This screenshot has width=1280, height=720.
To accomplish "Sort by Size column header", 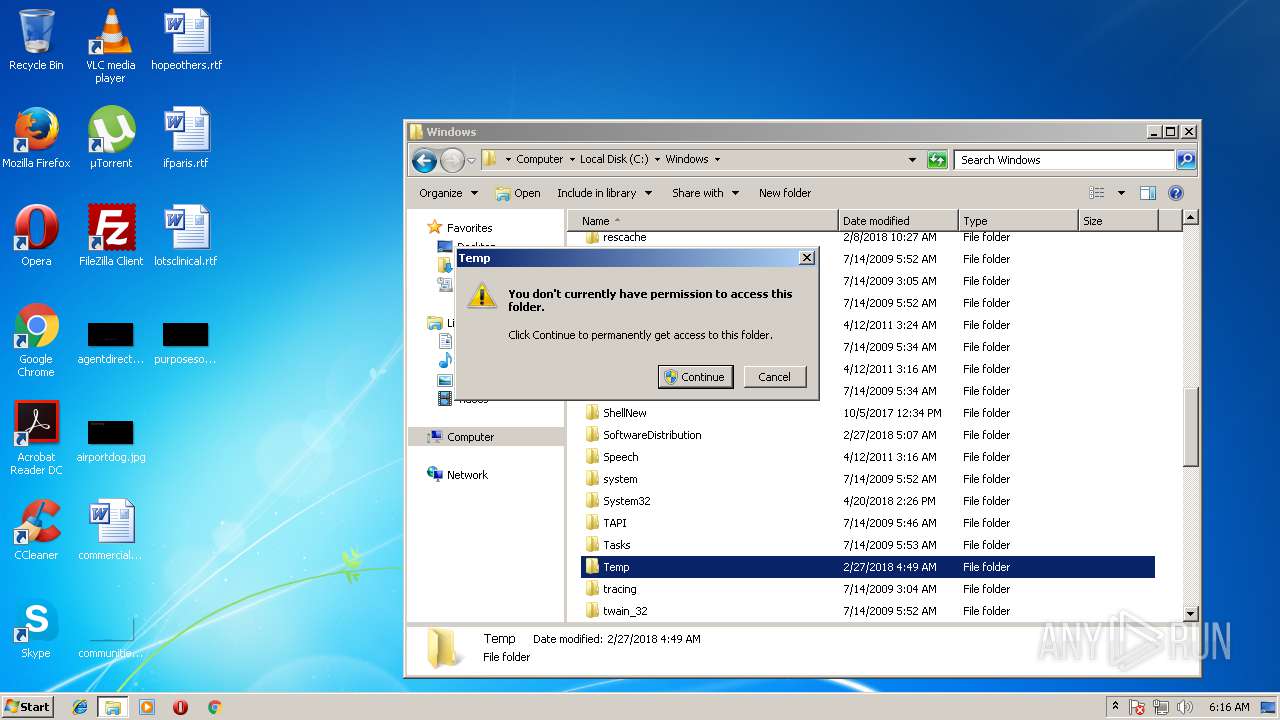I will 1118,221.
